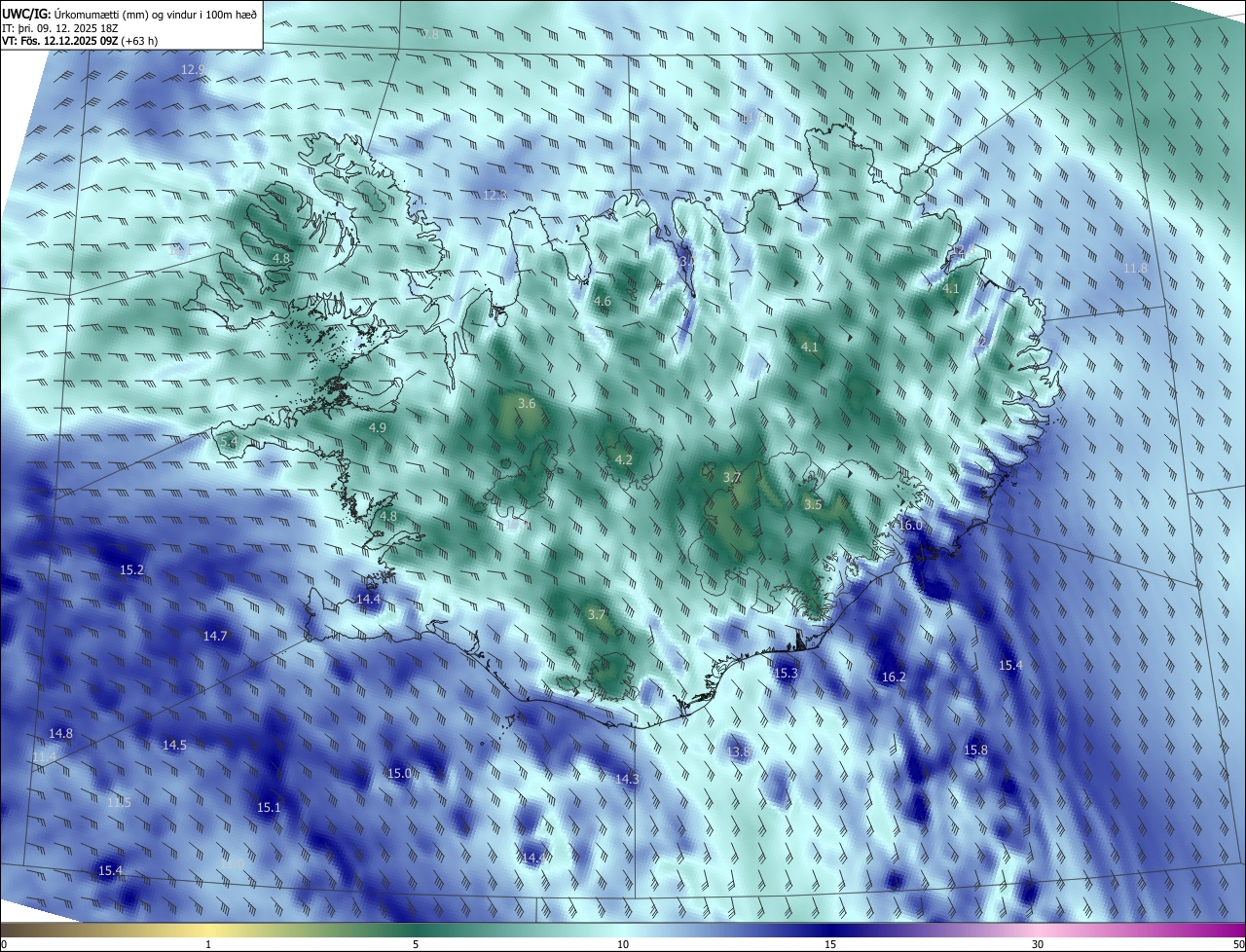Click the 16.2 value label on the map

(894, 677)
